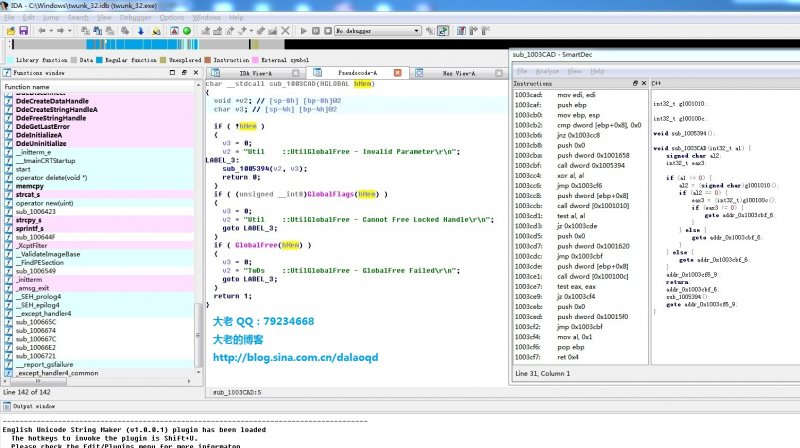
Task: Click the Output window panel icon
Action: (x=7, y=406)
